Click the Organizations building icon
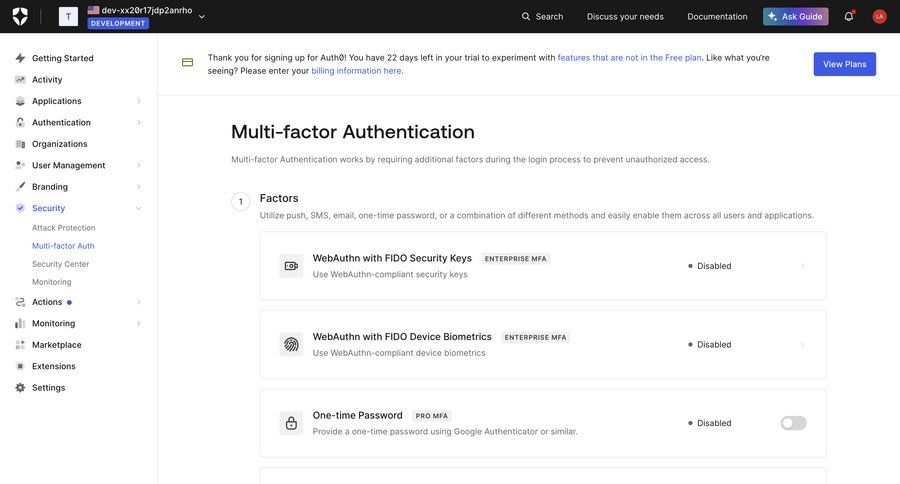 (20, 144)
